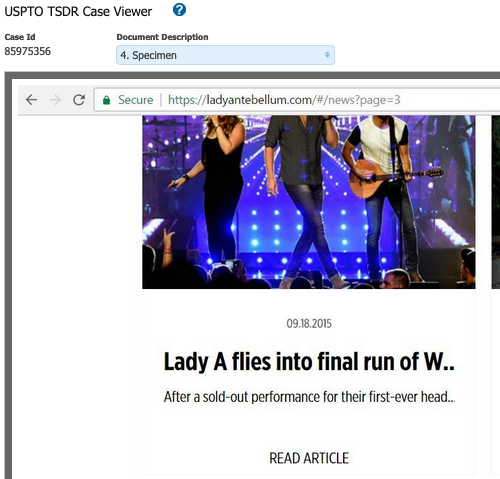Screen dimensions: 500x479
Task: Open the Document Description dropdown
Action: click(x=225, y=55)
